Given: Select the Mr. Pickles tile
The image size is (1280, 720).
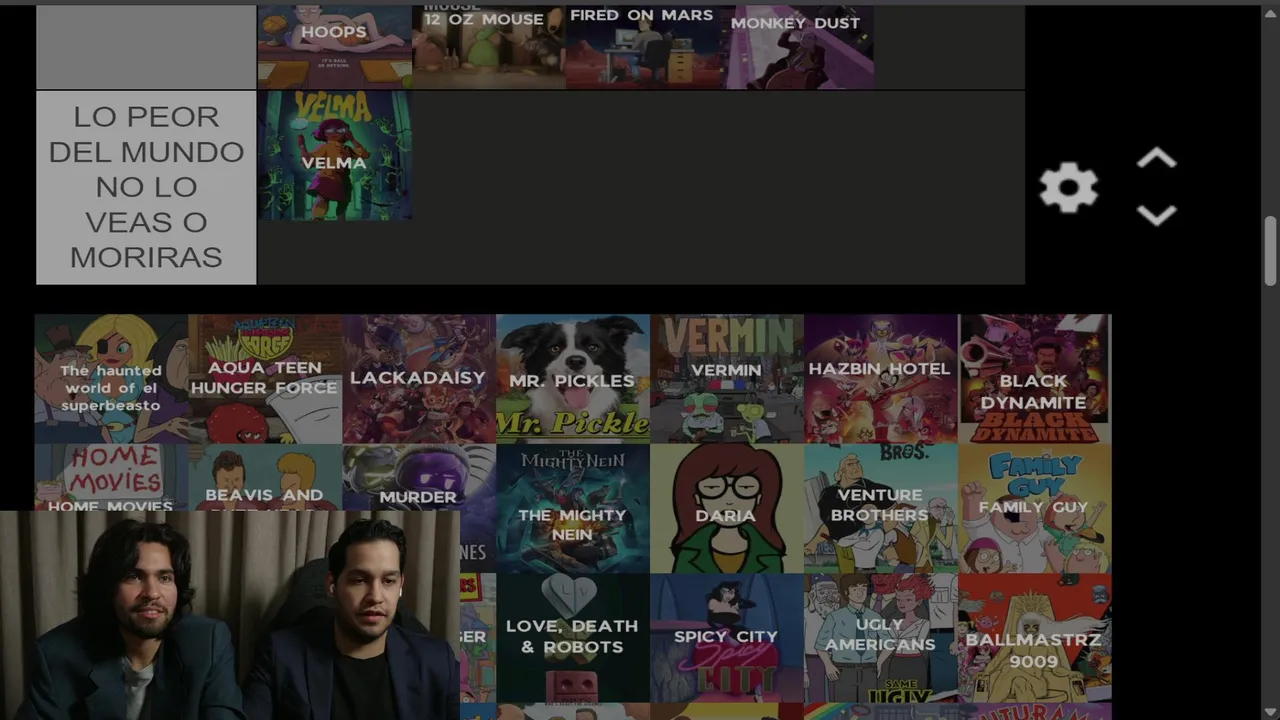Looking at the screenshot, I should click(573, 379).
